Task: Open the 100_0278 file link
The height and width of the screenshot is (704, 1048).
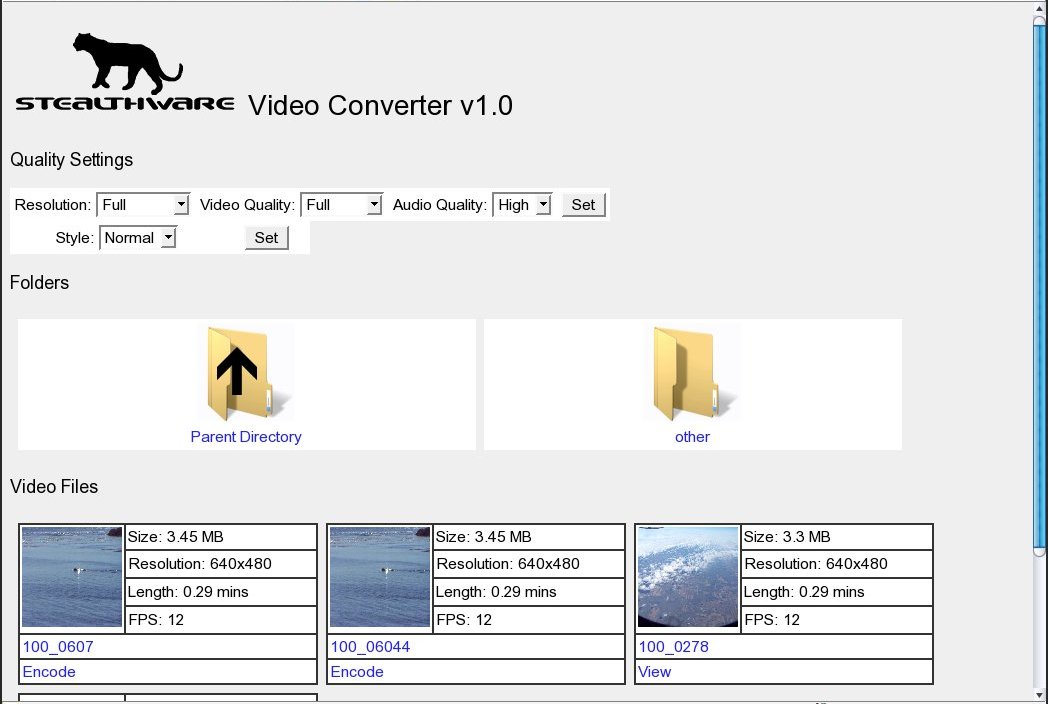Action: [x=672, y=646]
